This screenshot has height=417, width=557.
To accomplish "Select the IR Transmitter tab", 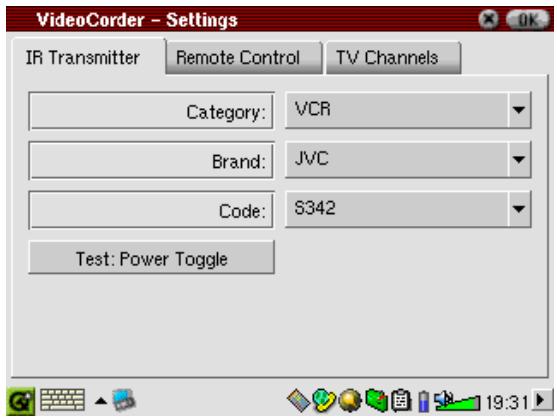I will tap(88, 57).
